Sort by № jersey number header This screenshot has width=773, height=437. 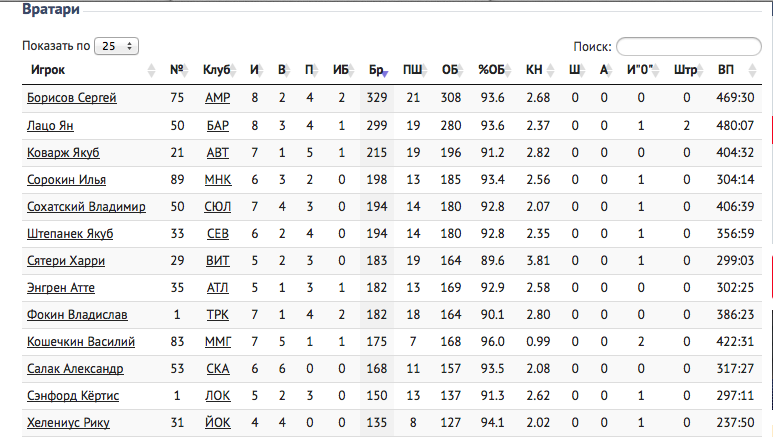pyautogui.click(x=176, y=70)
